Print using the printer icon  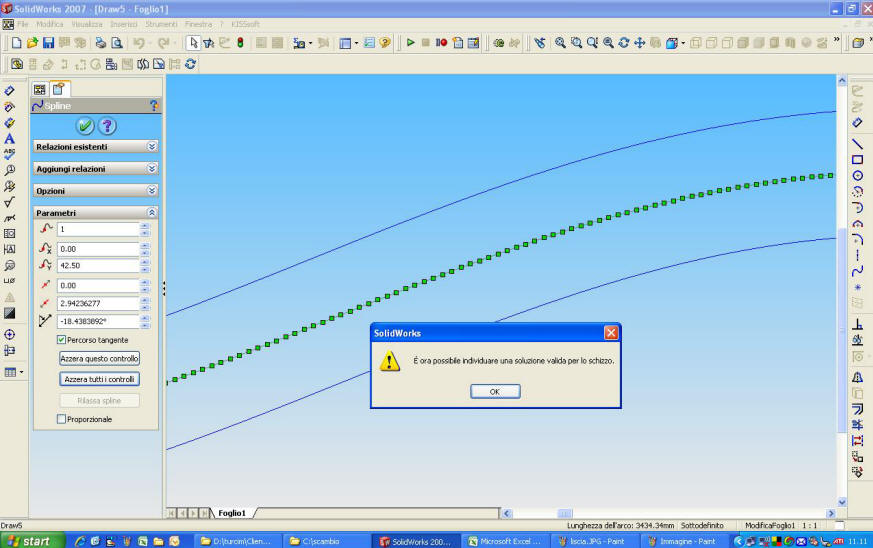[101, 43]
